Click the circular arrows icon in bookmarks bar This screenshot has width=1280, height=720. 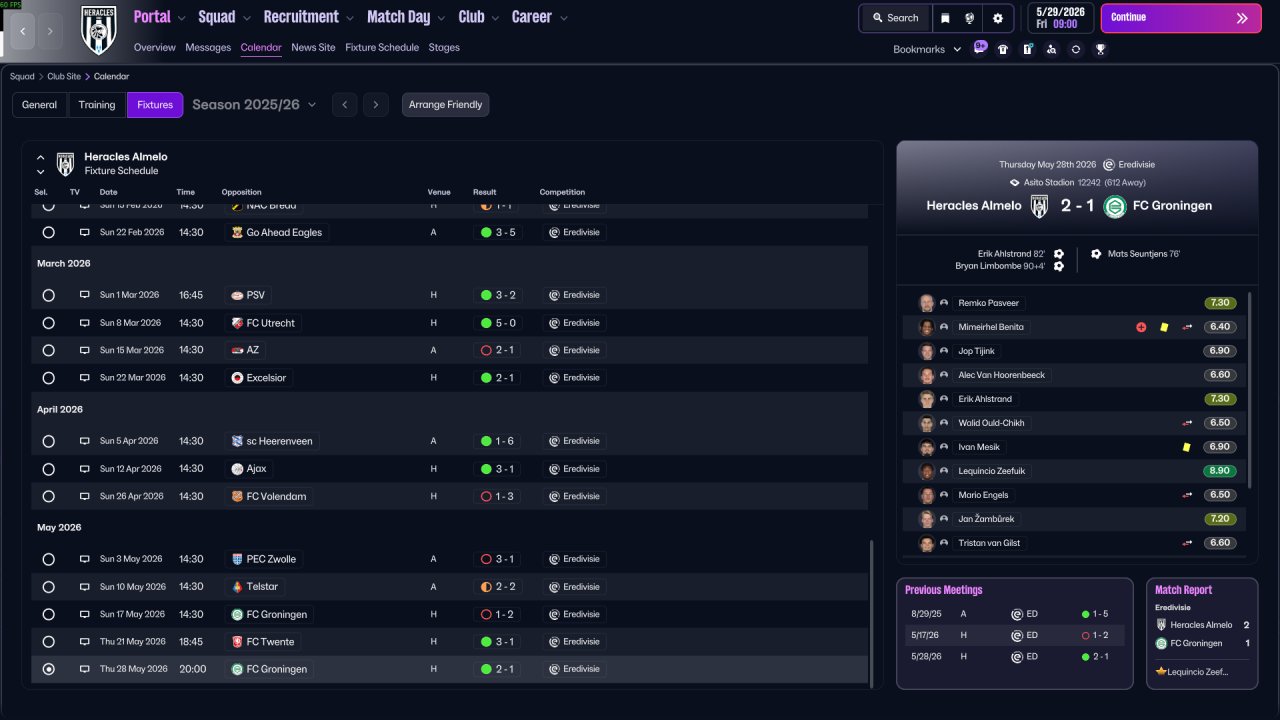(x=1076, y=49)
